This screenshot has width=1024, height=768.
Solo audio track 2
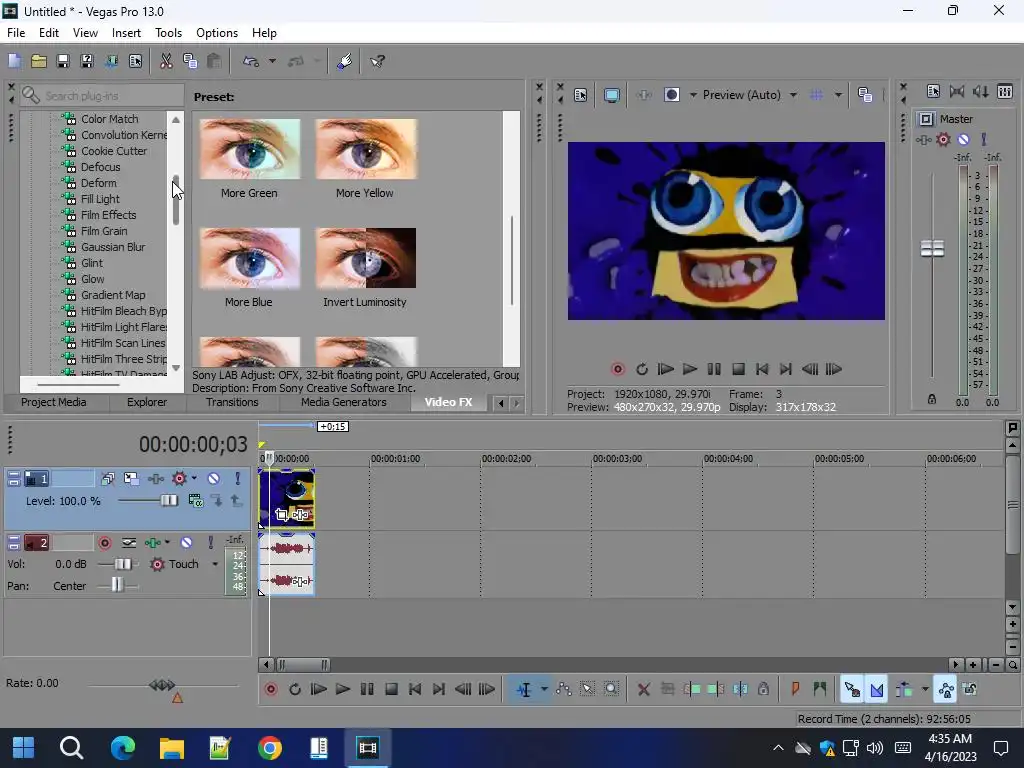tap(210, 543)
